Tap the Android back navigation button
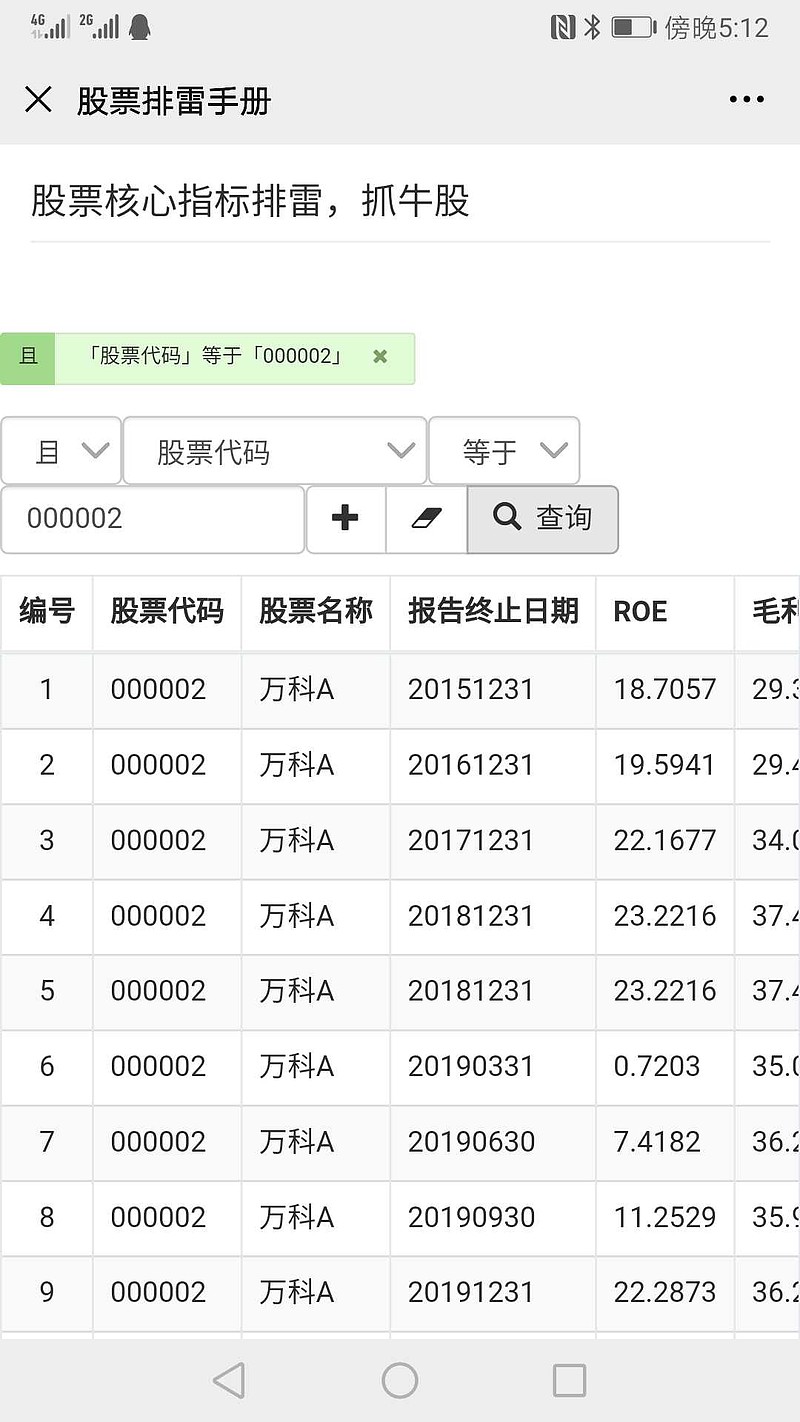 click(x=229, y=1381)
